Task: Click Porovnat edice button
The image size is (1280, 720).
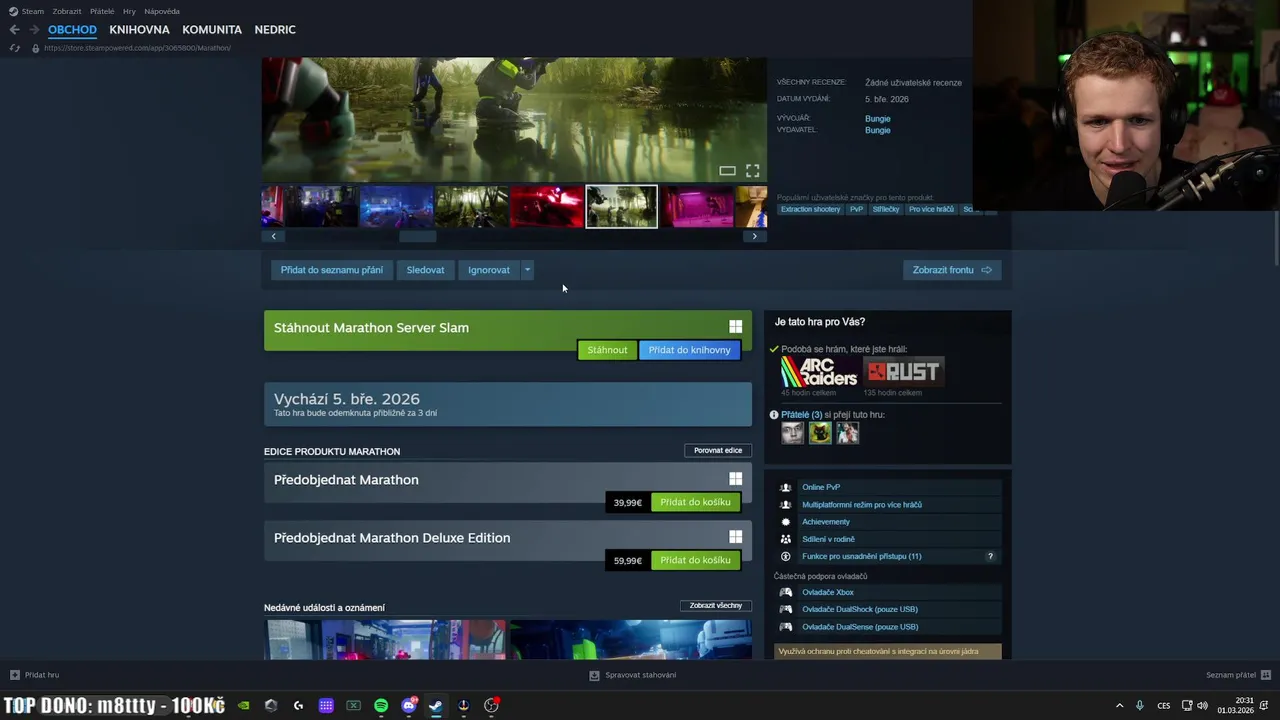Action: pos(718,451)
